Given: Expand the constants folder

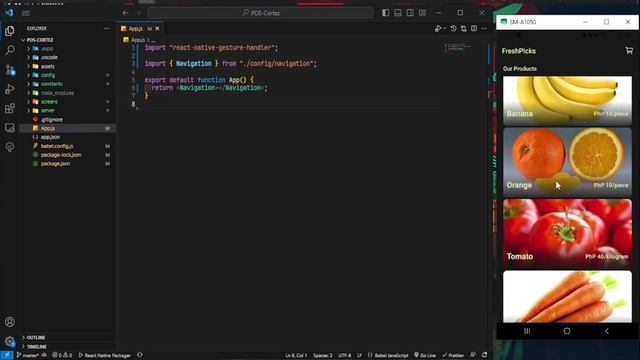Looking at the screenshot, I should [x=29, y=84].
